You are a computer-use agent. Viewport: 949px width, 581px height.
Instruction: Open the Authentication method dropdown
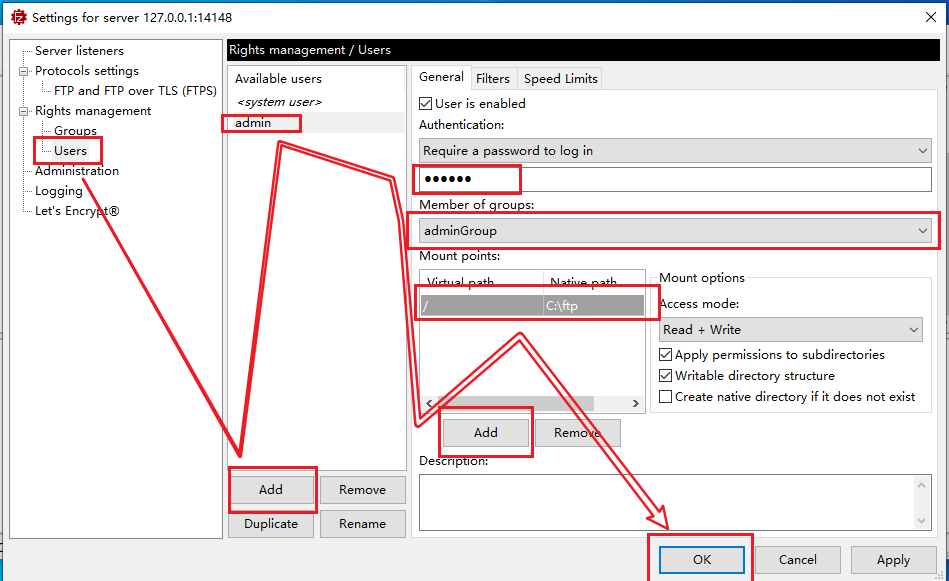pos(675,151)
